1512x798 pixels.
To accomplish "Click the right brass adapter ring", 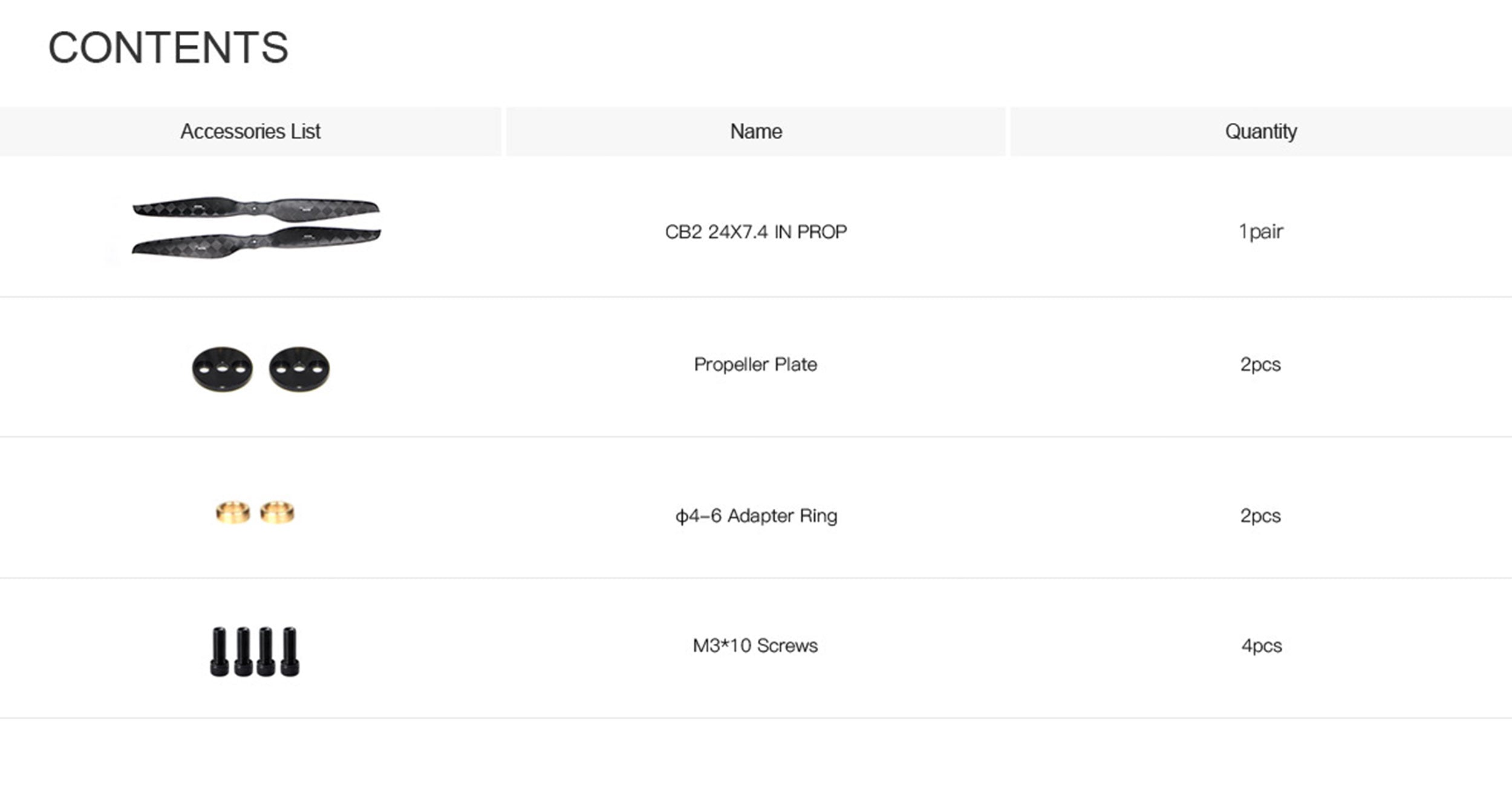I will tap(278, 512).
